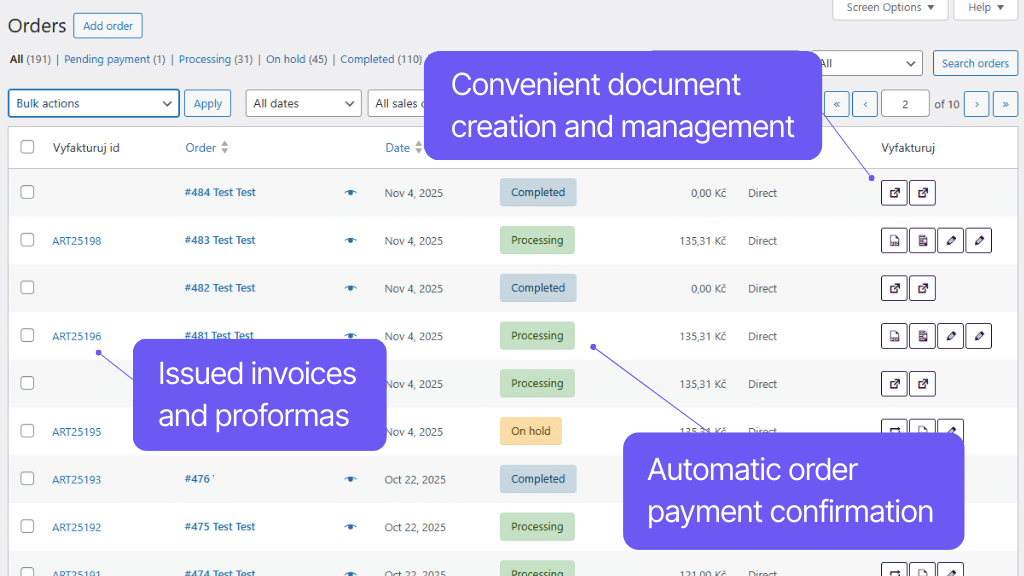1024x576 pixels.
Task: Preview order #484 with the eye icon
Action: [x=351, y=193]
